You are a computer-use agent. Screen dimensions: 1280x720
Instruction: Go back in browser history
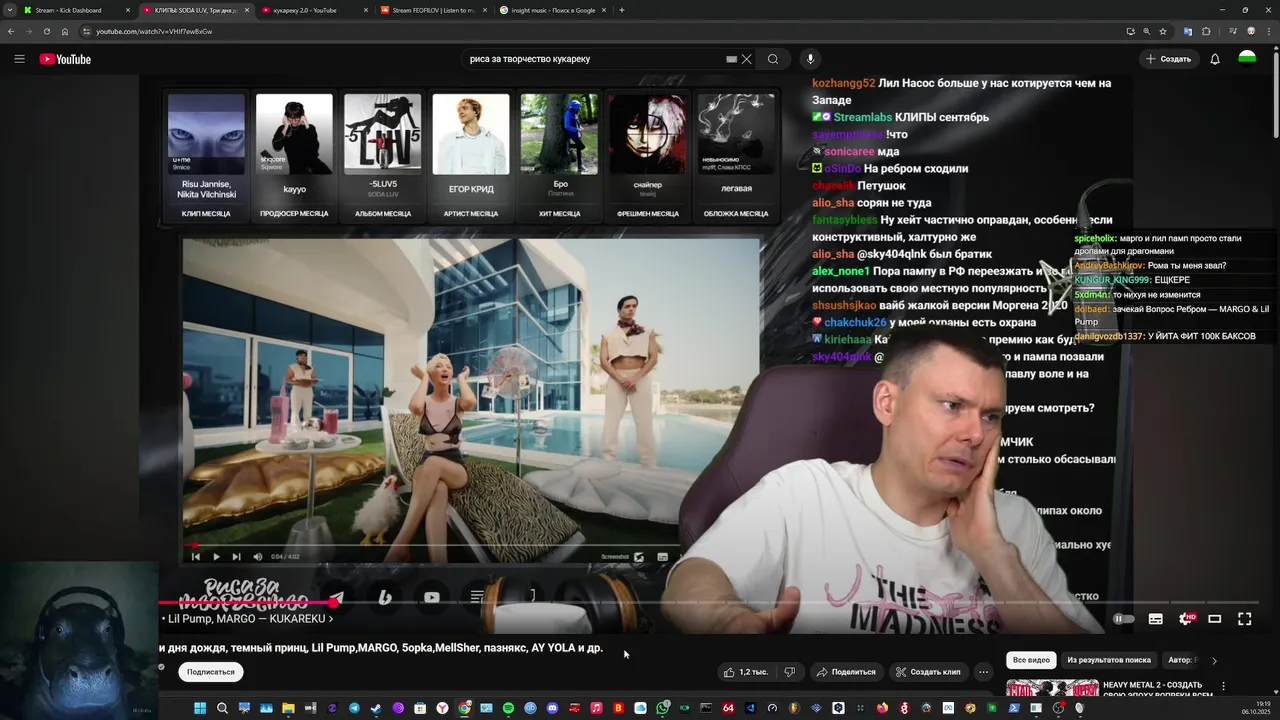coord(11,31)
